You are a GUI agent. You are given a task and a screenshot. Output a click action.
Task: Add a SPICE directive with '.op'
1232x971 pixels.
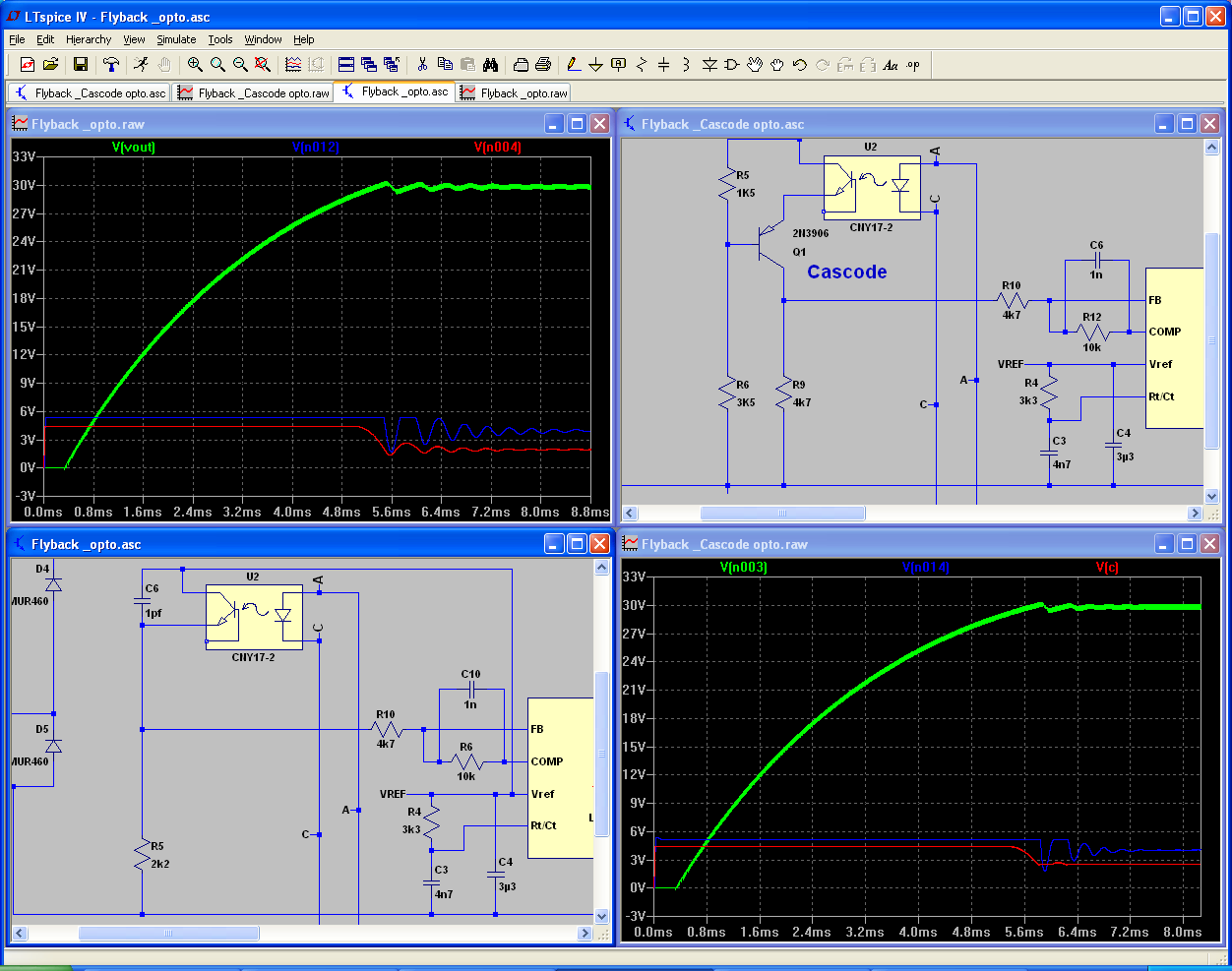tap(913, 65)
